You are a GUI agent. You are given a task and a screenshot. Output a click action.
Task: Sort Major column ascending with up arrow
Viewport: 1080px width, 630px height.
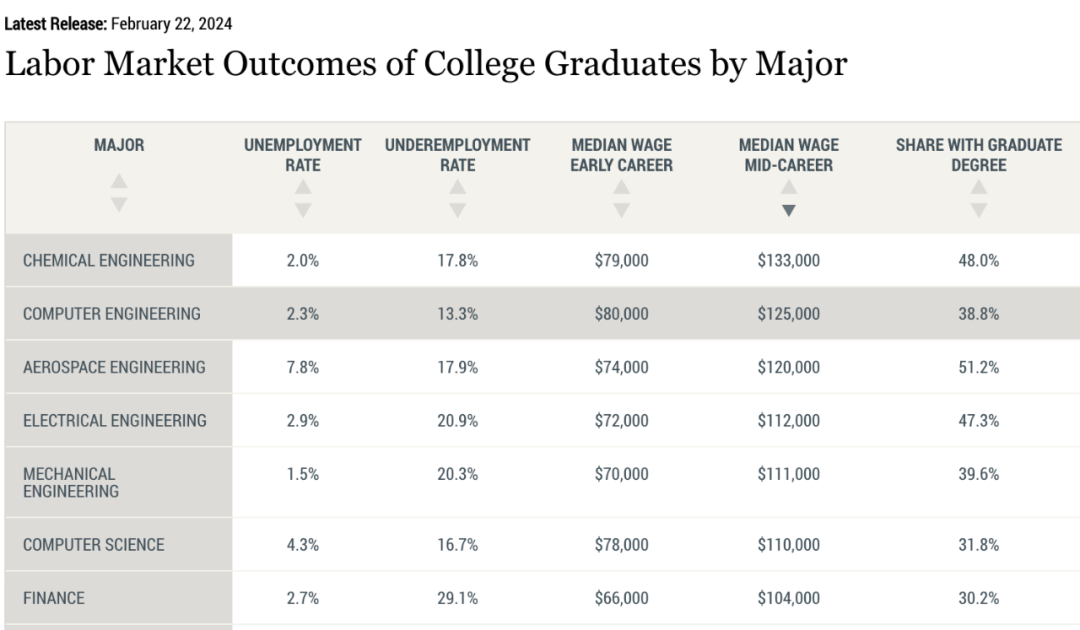click(x=119, y=182)
